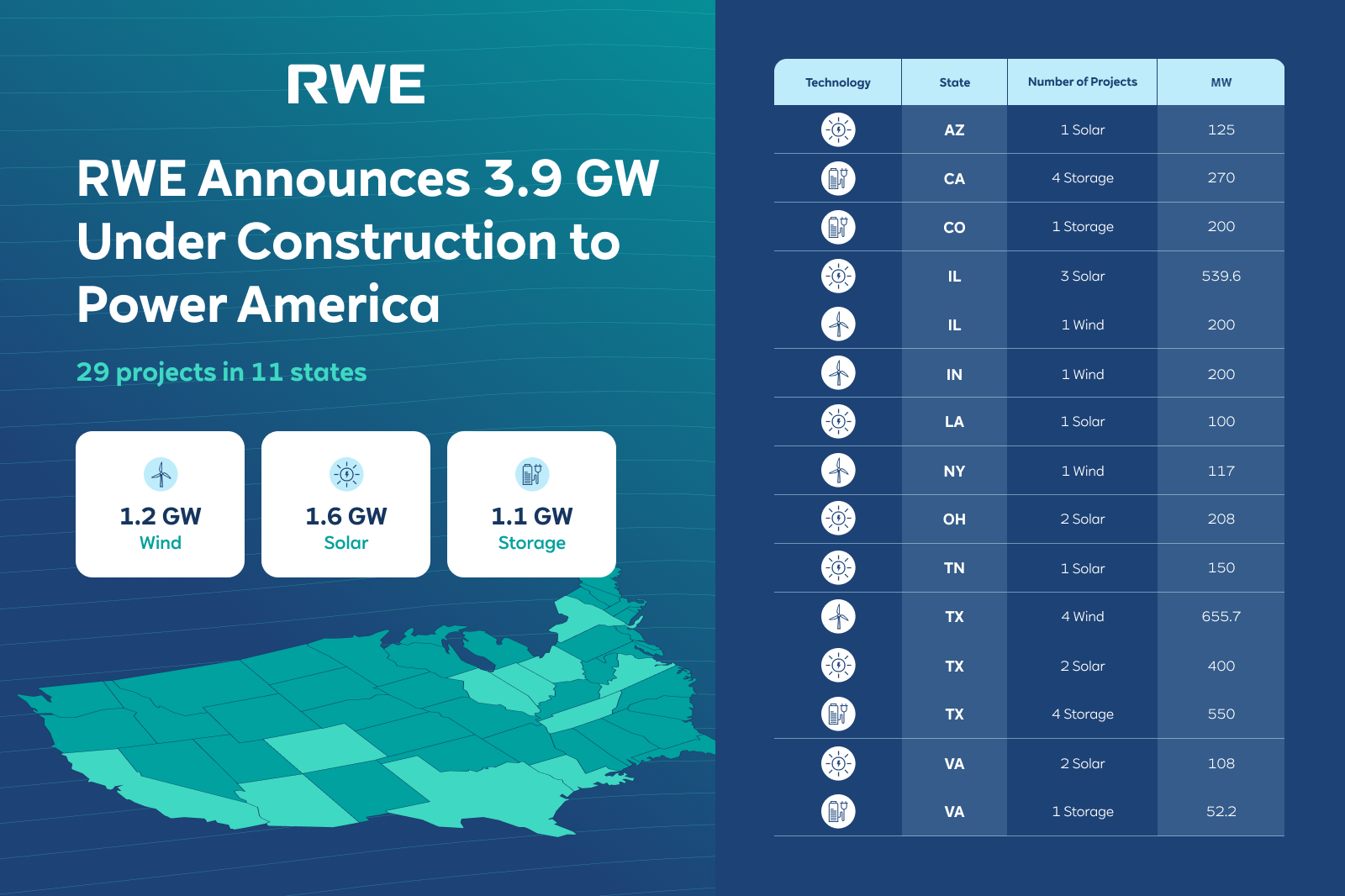Click the wind icon in the NY row
Viewport: 1345px width, 896px height.
point(838,471)
